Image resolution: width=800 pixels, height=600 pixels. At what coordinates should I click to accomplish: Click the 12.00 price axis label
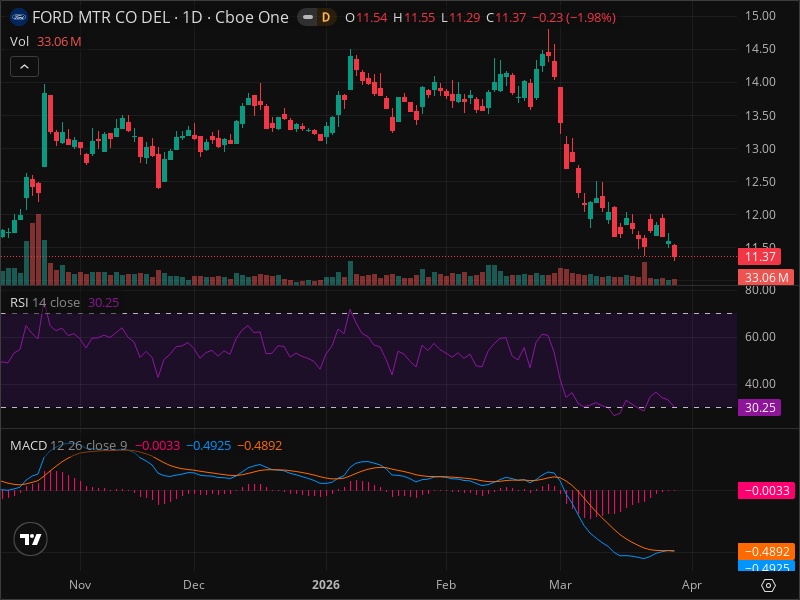click(760, 215)
